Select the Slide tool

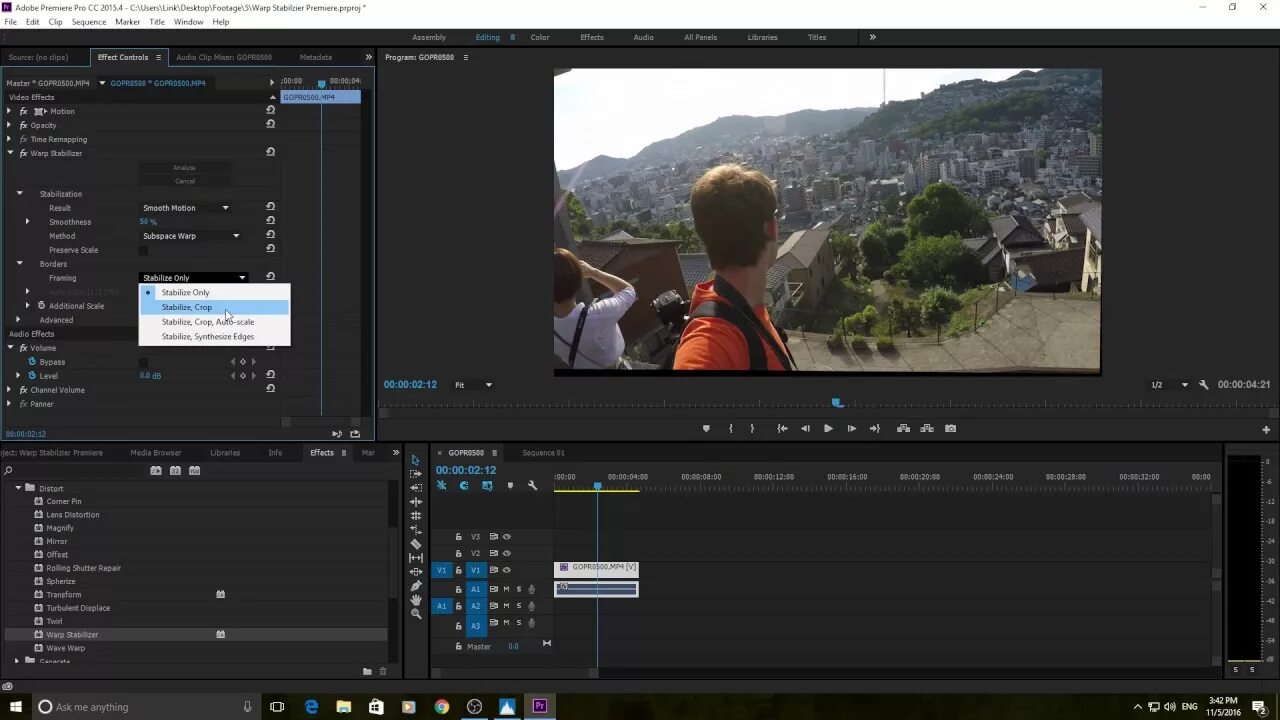[x=416, y=572]
